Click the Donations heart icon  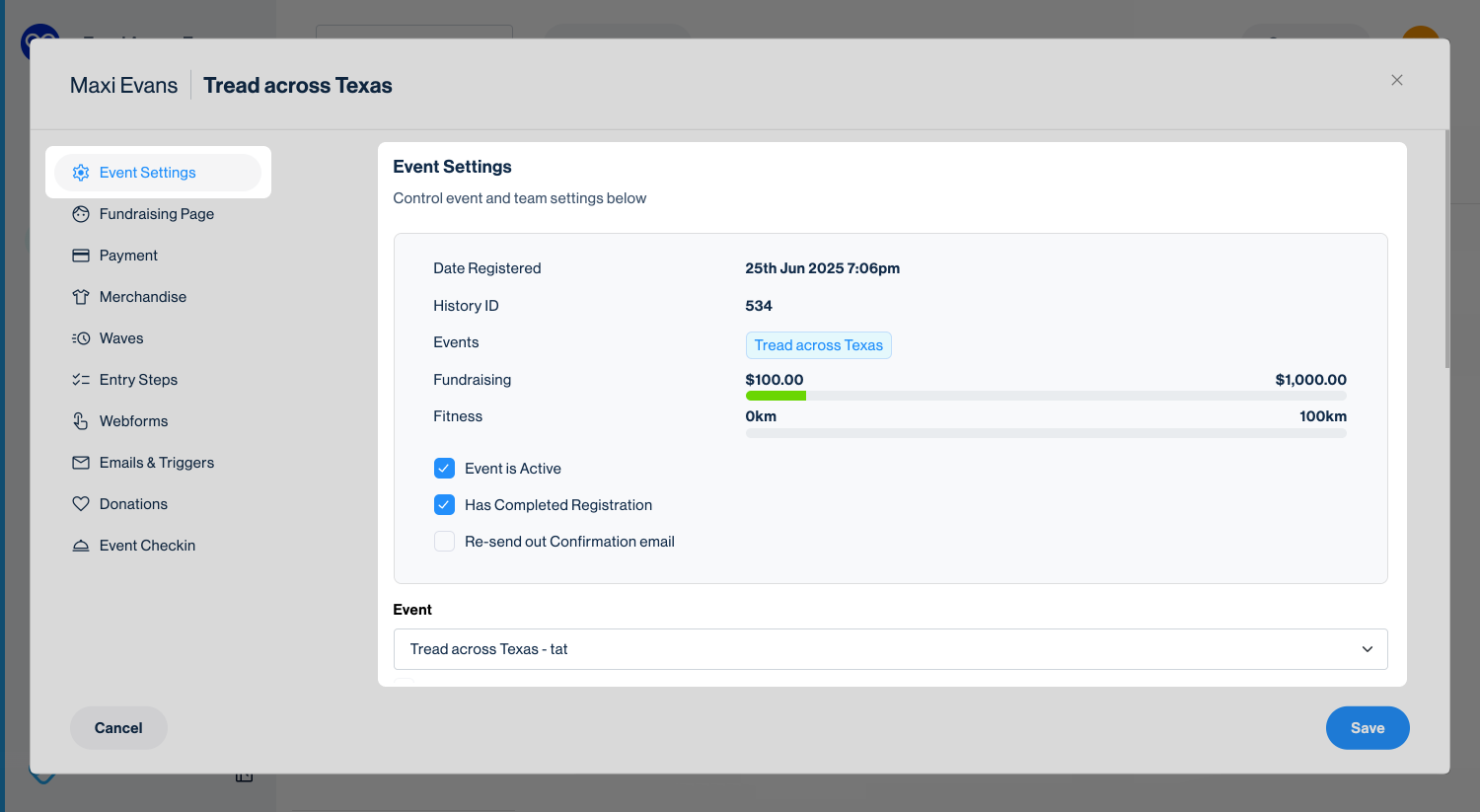[81, 504]
